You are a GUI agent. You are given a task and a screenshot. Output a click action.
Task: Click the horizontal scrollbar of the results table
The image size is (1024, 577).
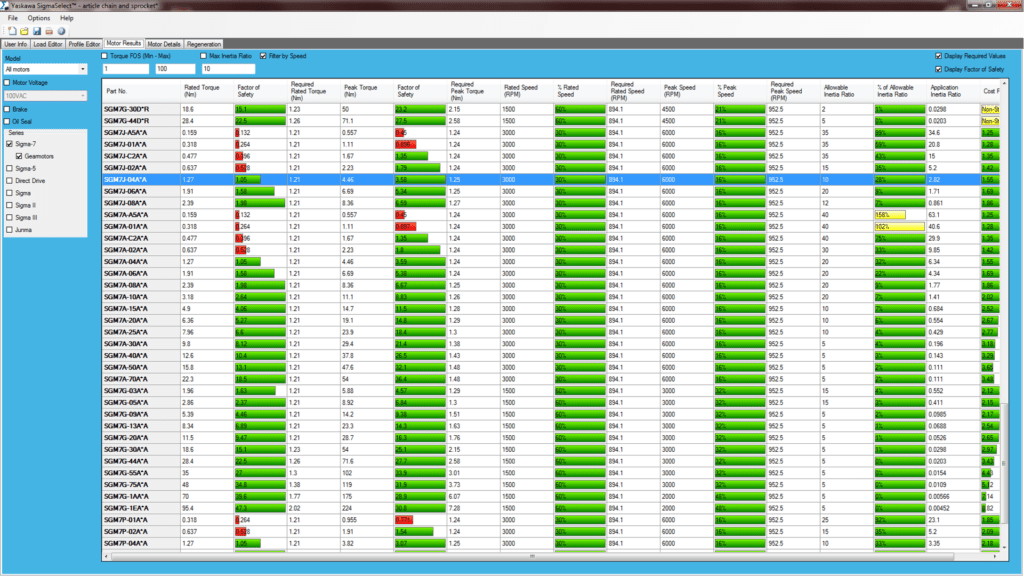pos(532,557)
